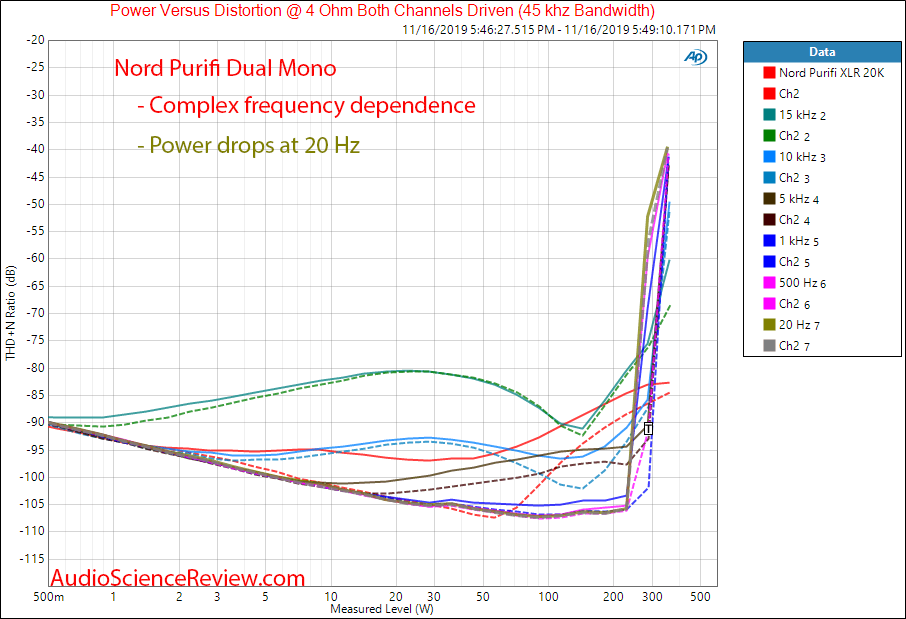Click the red swatch for Nord Purifi XLR 20K
906x619 pixels.
pos(769,72)
